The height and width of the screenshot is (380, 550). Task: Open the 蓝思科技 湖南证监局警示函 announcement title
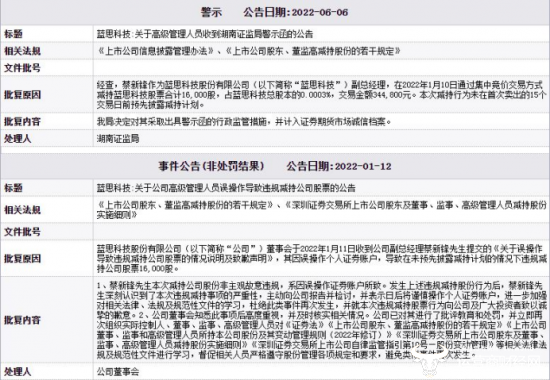pyautogui.click(x=205, y=34)
